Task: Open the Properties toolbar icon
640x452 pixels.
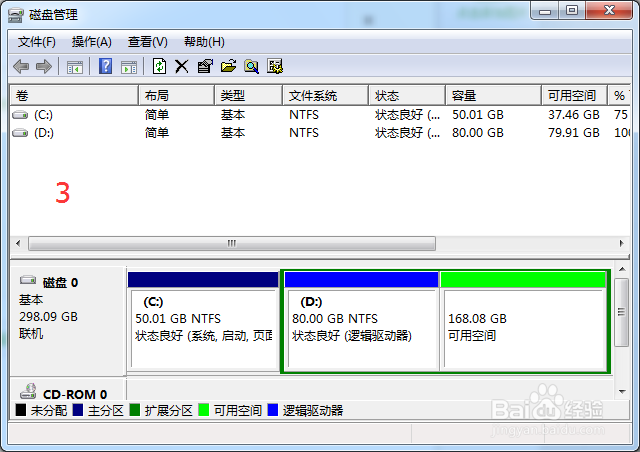Action: [x=205, y=66]
